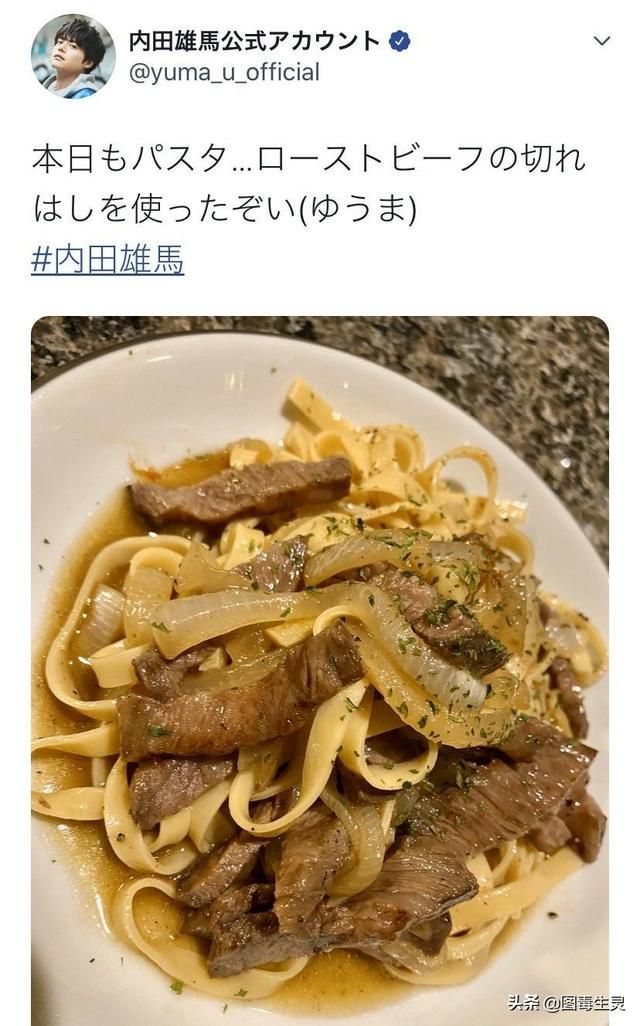Click the blue verified badge

[400, 41]
